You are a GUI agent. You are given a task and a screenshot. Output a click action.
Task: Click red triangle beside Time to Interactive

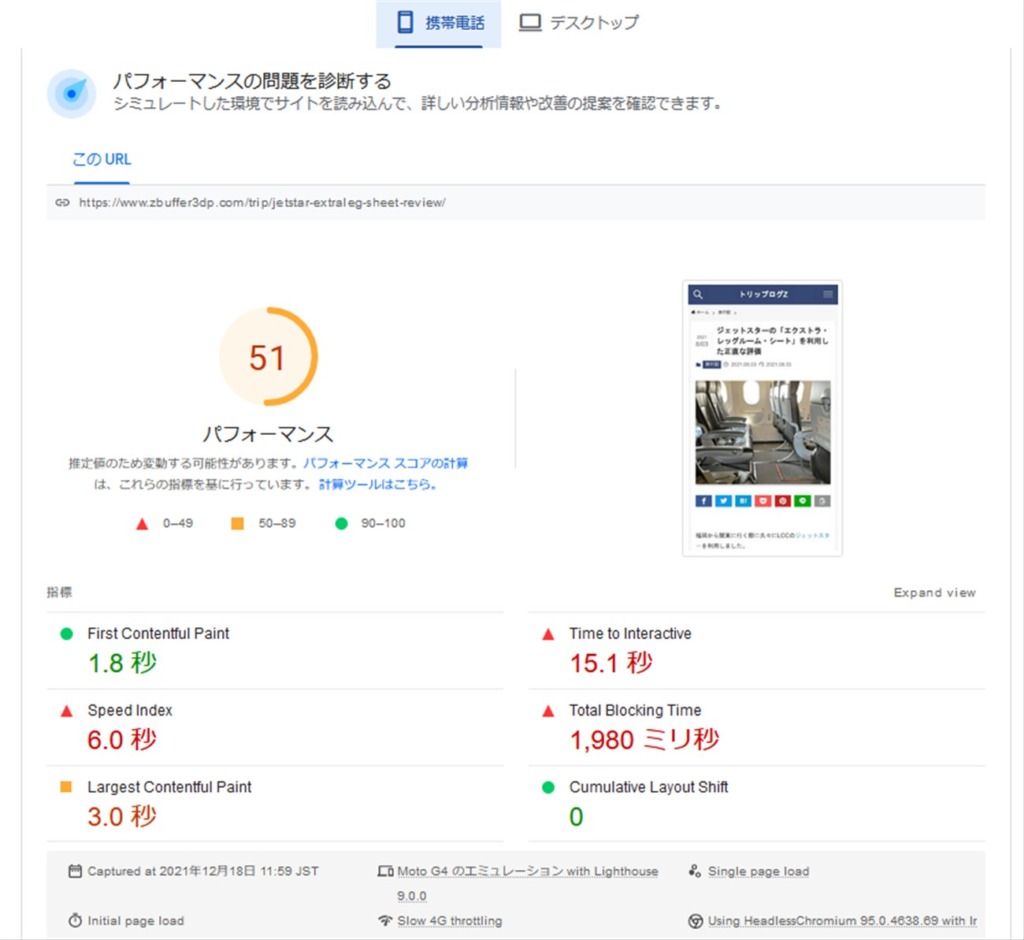pyautogui.click(x=548, y=634)
